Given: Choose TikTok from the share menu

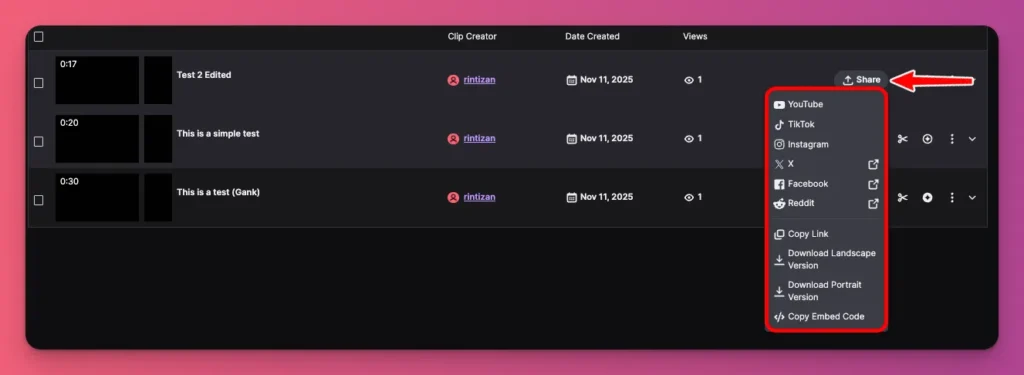Looking at the screenshot, I should pos(826,124).
